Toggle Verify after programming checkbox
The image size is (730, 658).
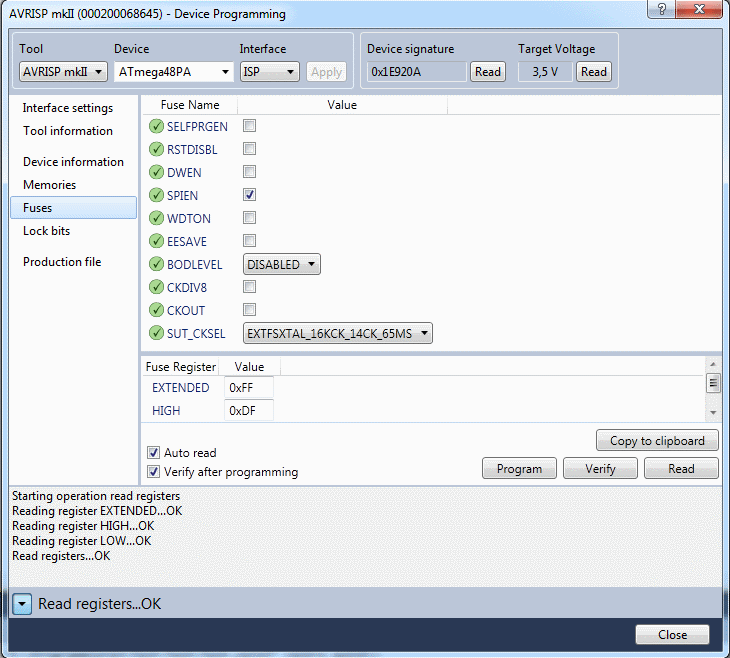[154, 472]
